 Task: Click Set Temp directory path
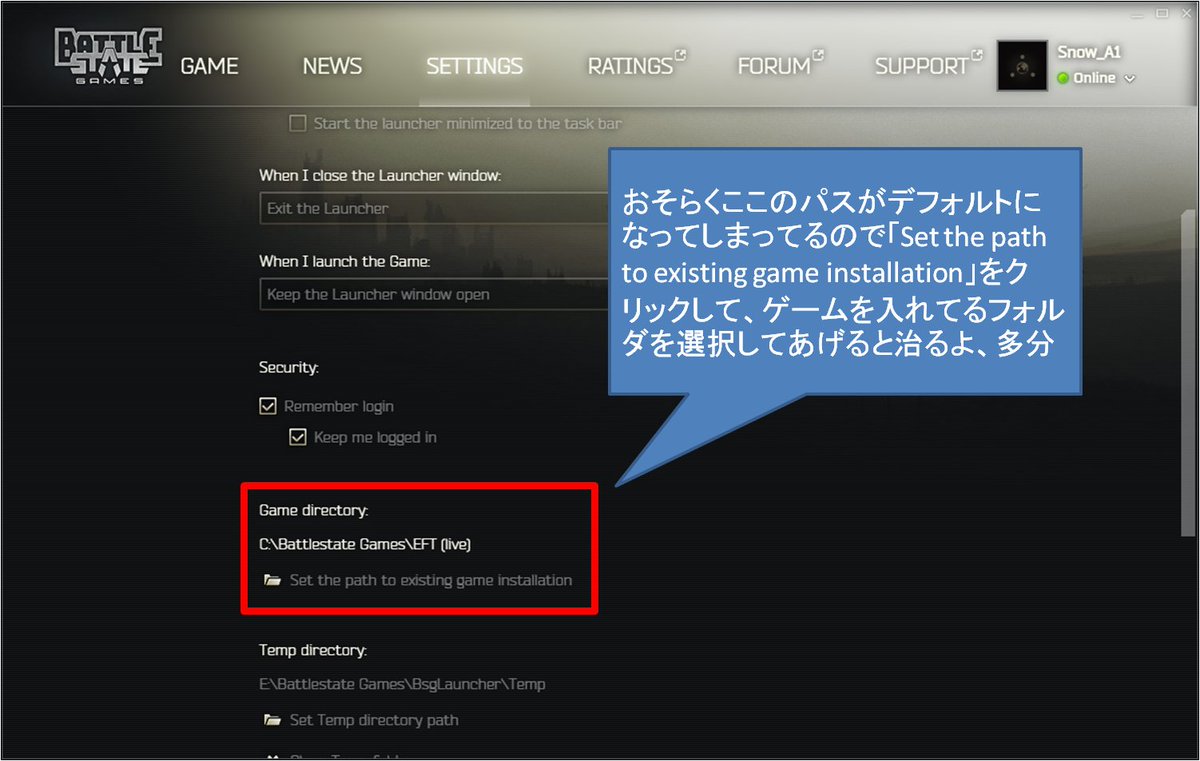pyautogui.click(x=374, y=720)
